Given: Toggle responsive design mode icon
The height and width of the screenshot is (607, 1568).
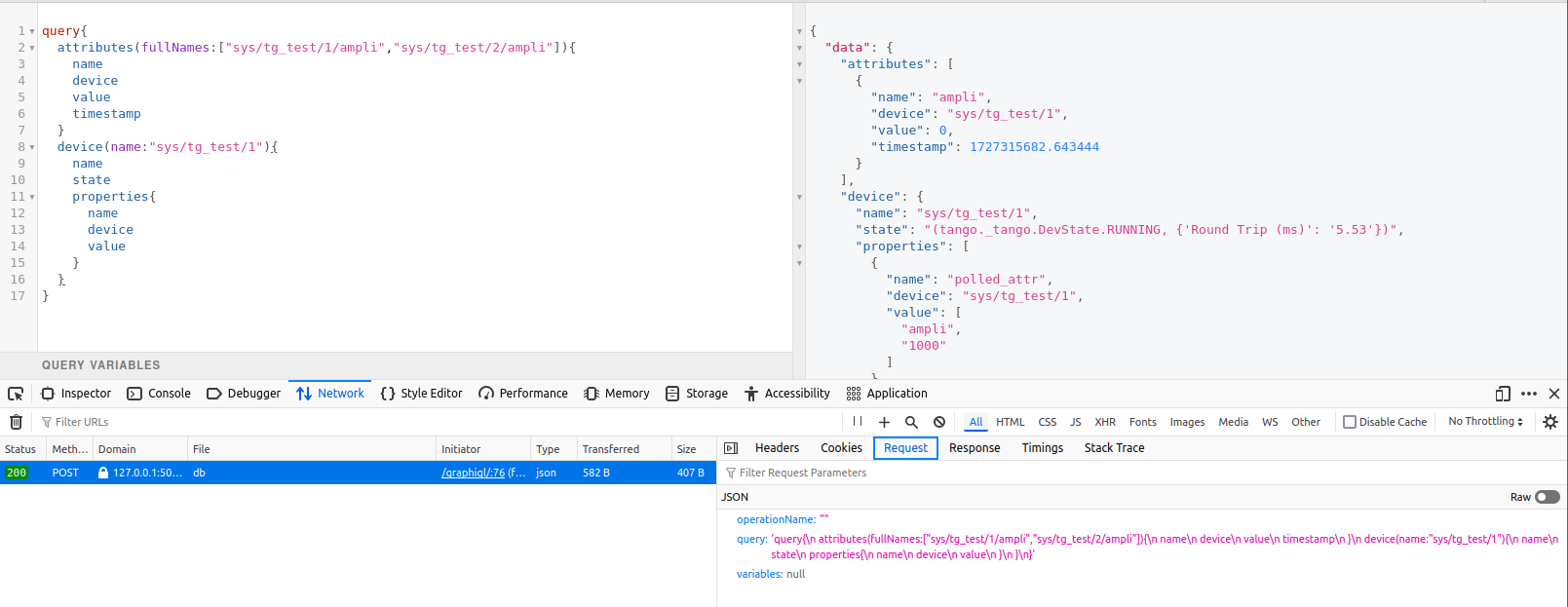Looking at the screenshot, I should click(x=1503, y=394).
